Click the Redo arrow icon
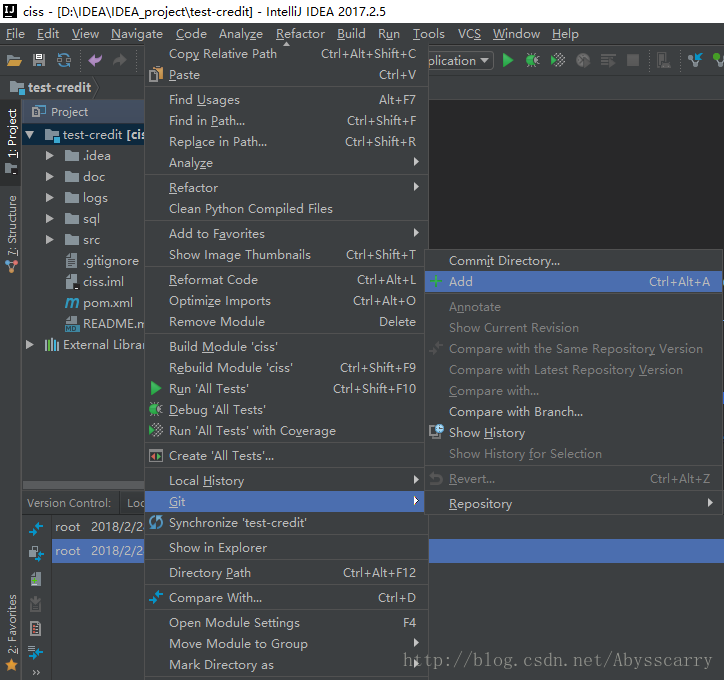724x680 pixels. coord(120,60)
